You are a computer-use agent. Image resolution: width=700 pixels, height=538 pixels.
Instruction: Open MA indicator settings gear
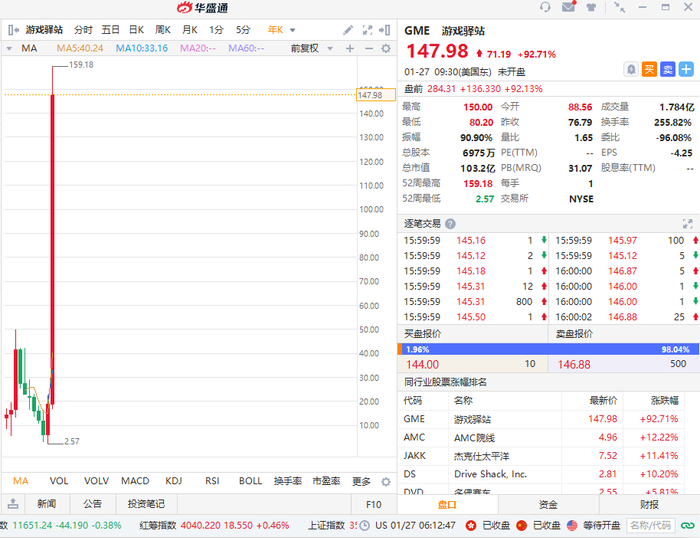(386, 48)
